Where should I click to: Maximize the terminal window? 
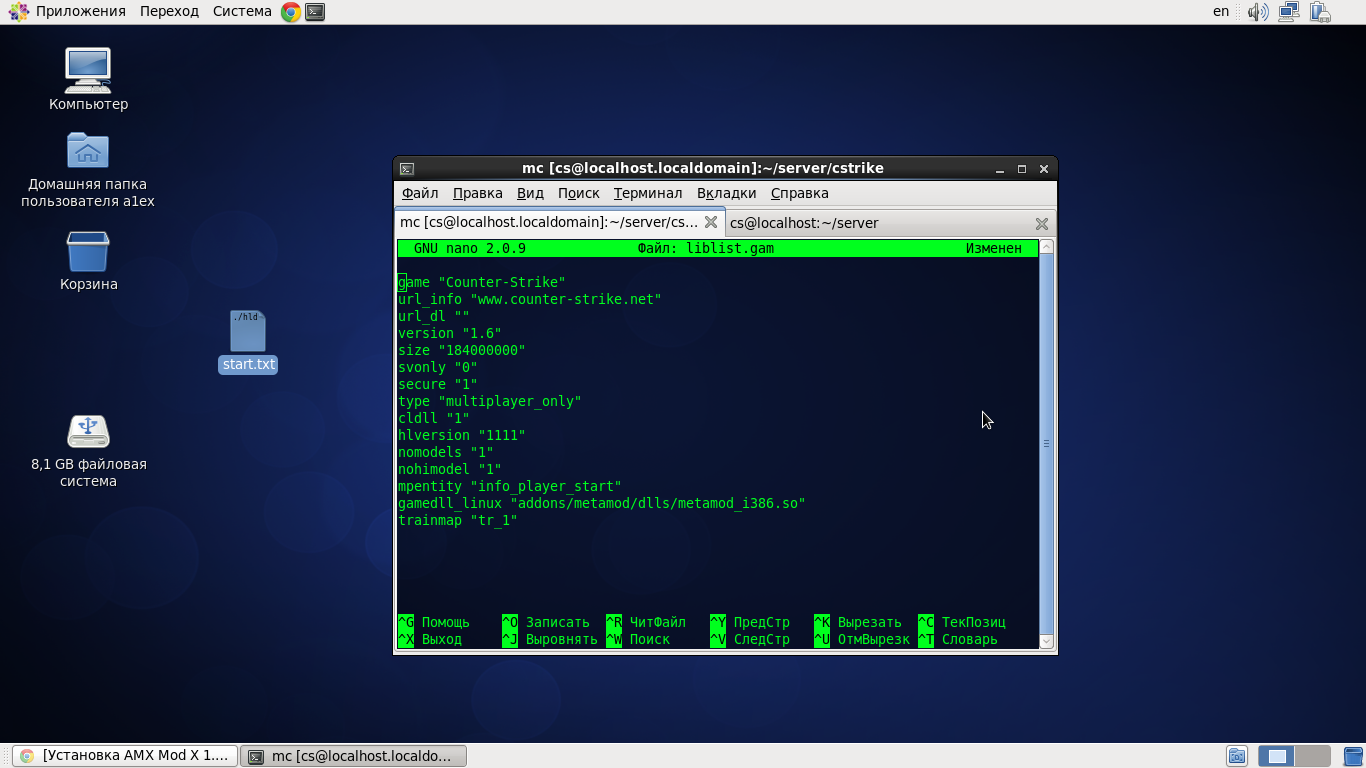point(1022,169)
